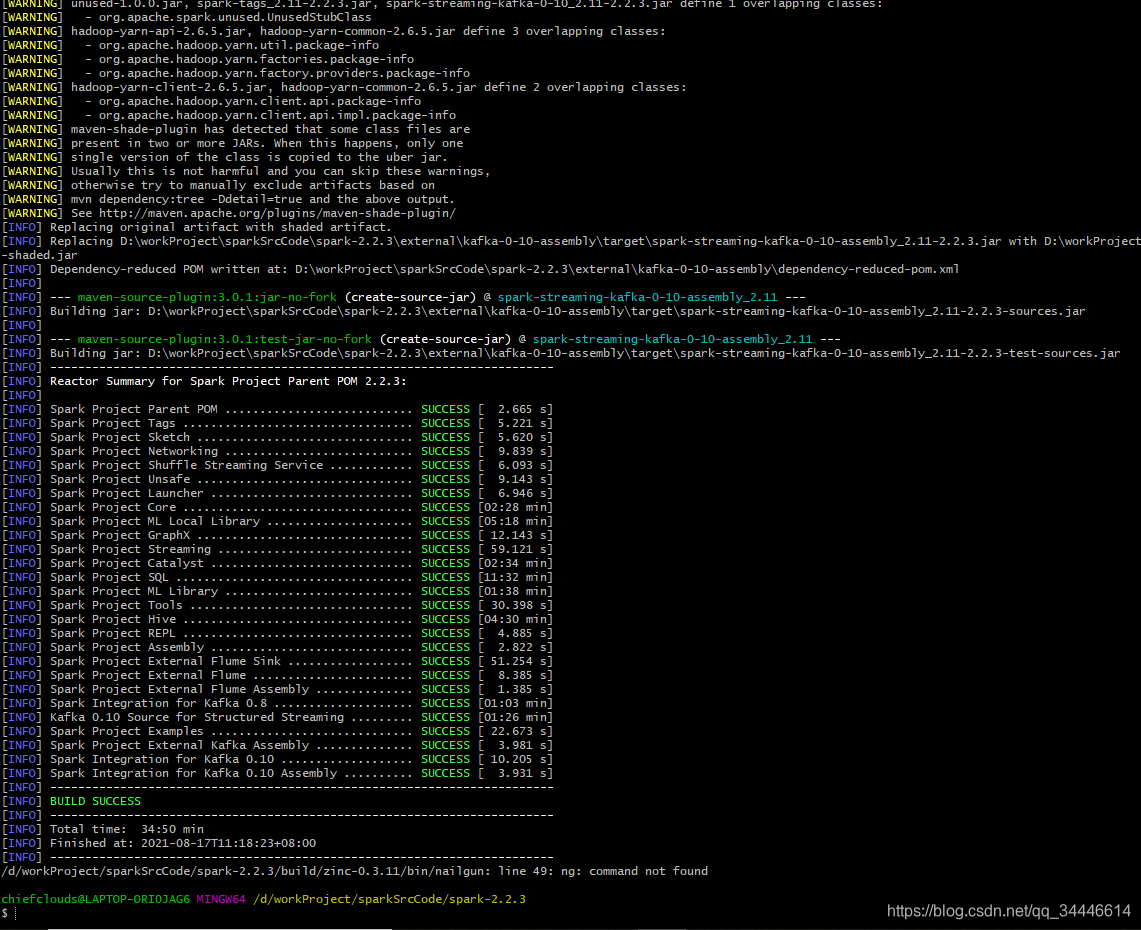Click the wrapped "-shaded.jar" line
This screenshot has width=1141, height=930.
tap(39, 255)
